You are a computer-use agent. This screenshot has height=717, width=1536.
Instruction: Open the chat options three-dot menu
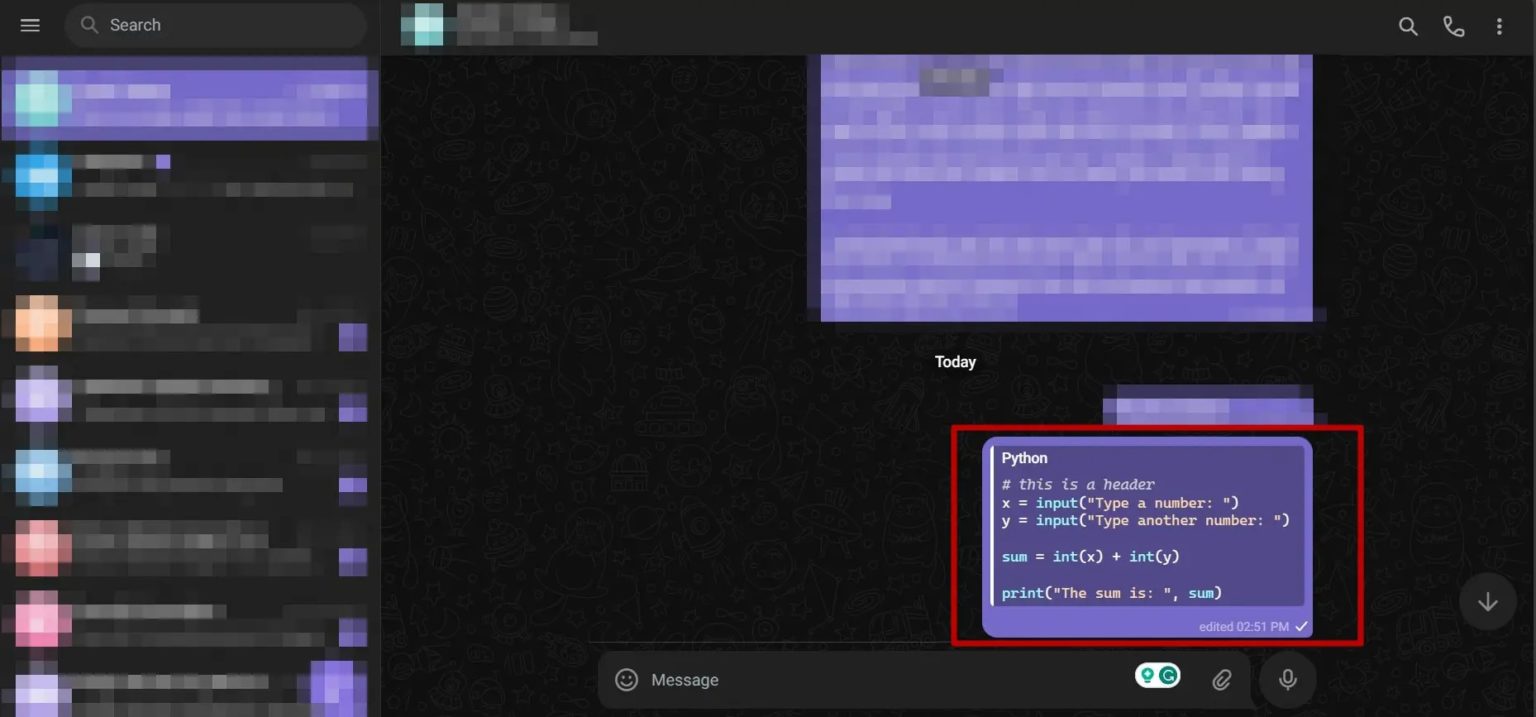[1499, 26]
